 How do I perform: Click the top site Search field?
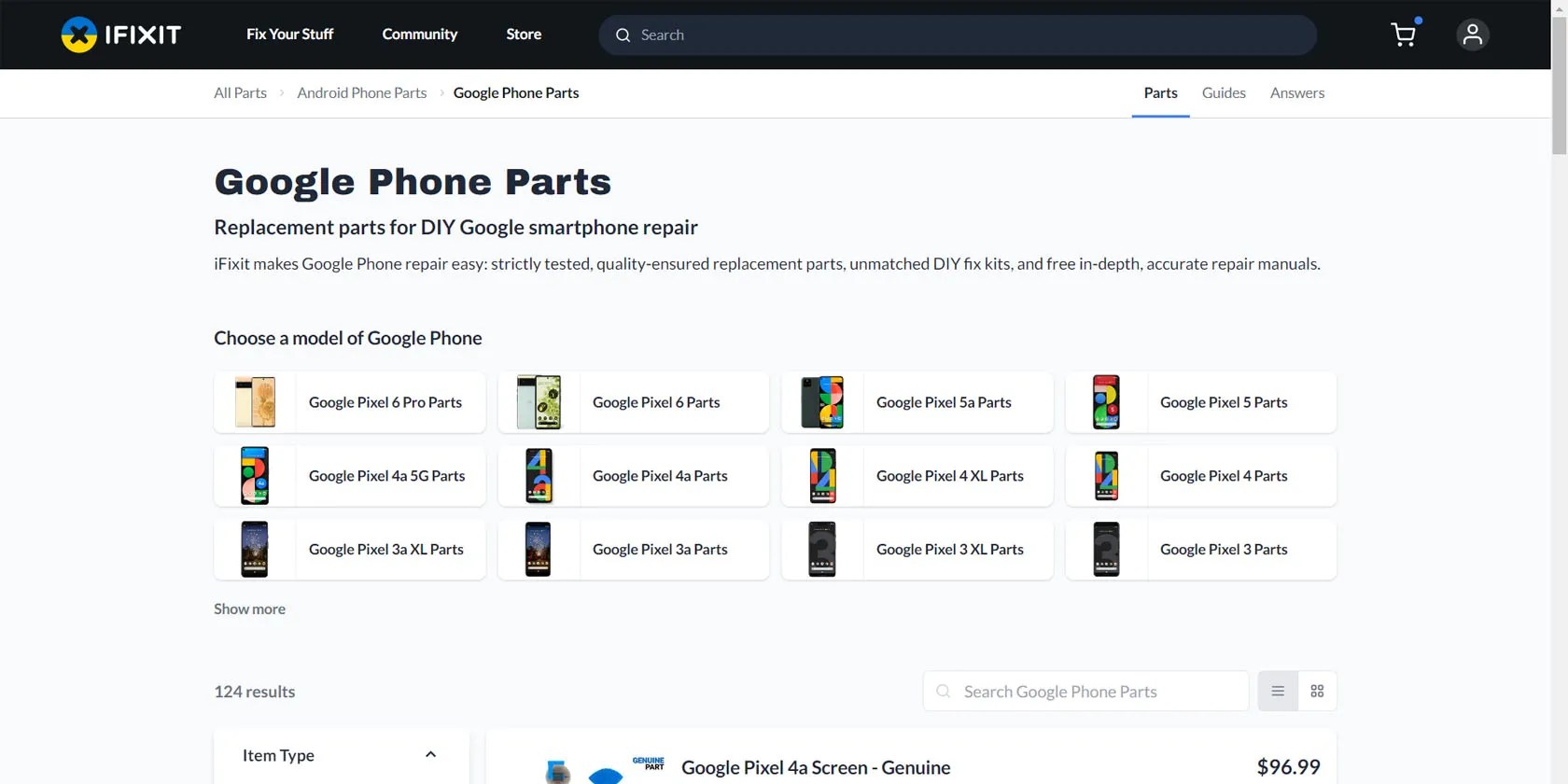click(958, 35)
